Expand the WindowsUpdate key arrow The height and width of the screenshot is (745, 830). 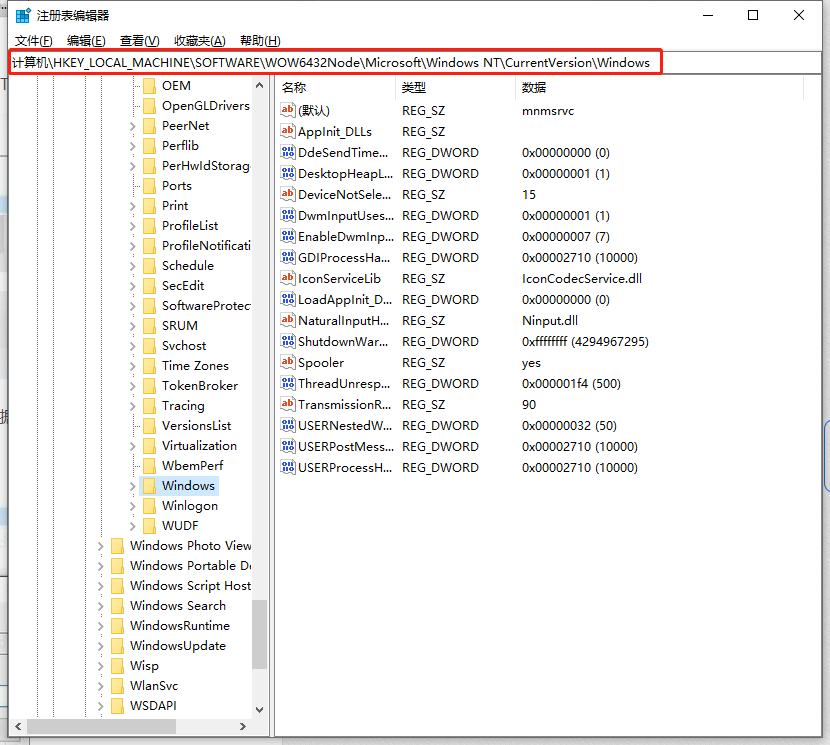coord(100,646)
